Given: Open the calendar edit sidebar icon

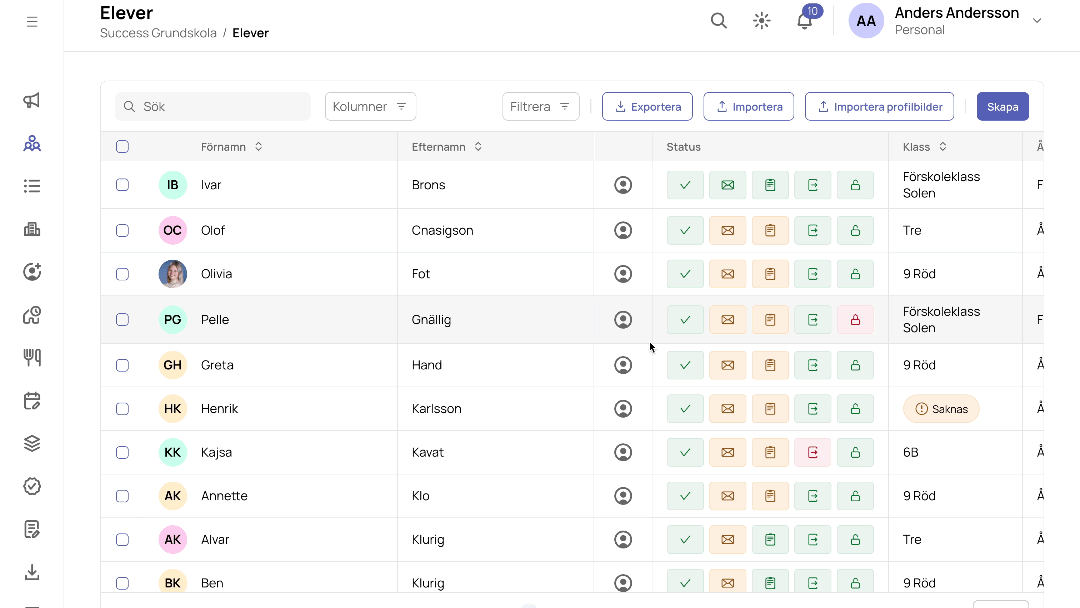Looking at the screenshot, I should (x=32, y=401).
